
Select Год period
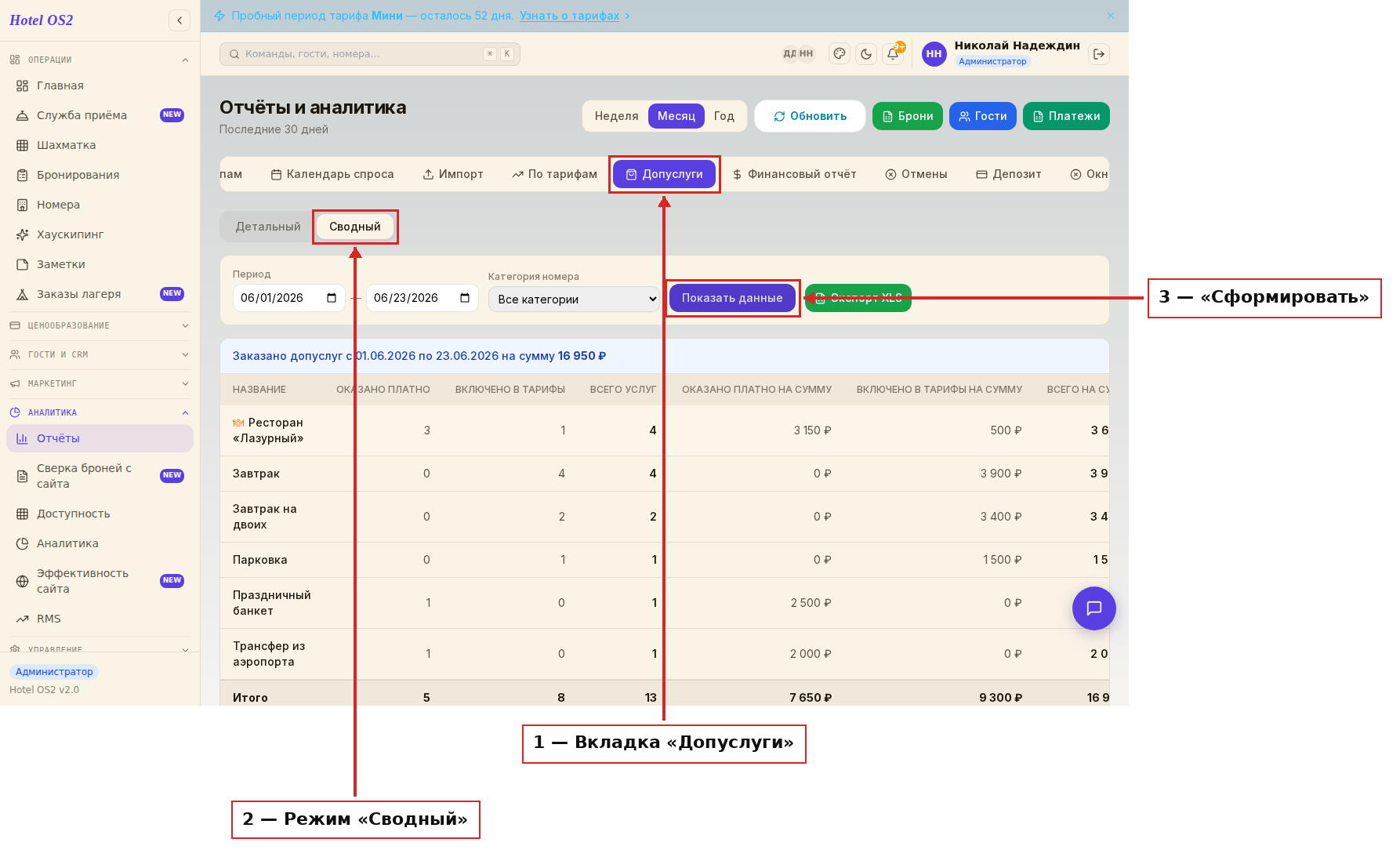(724, 116)
